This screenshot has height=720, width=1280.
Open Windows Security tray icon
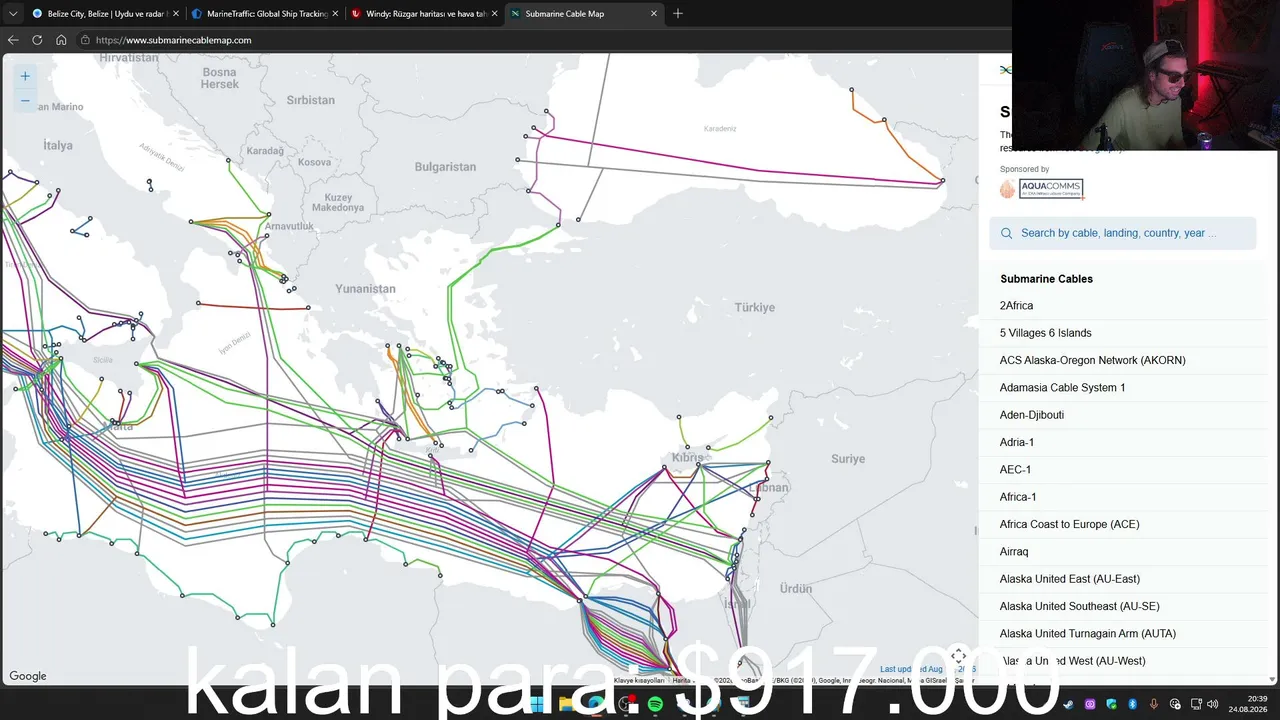tap(1111, 704)
